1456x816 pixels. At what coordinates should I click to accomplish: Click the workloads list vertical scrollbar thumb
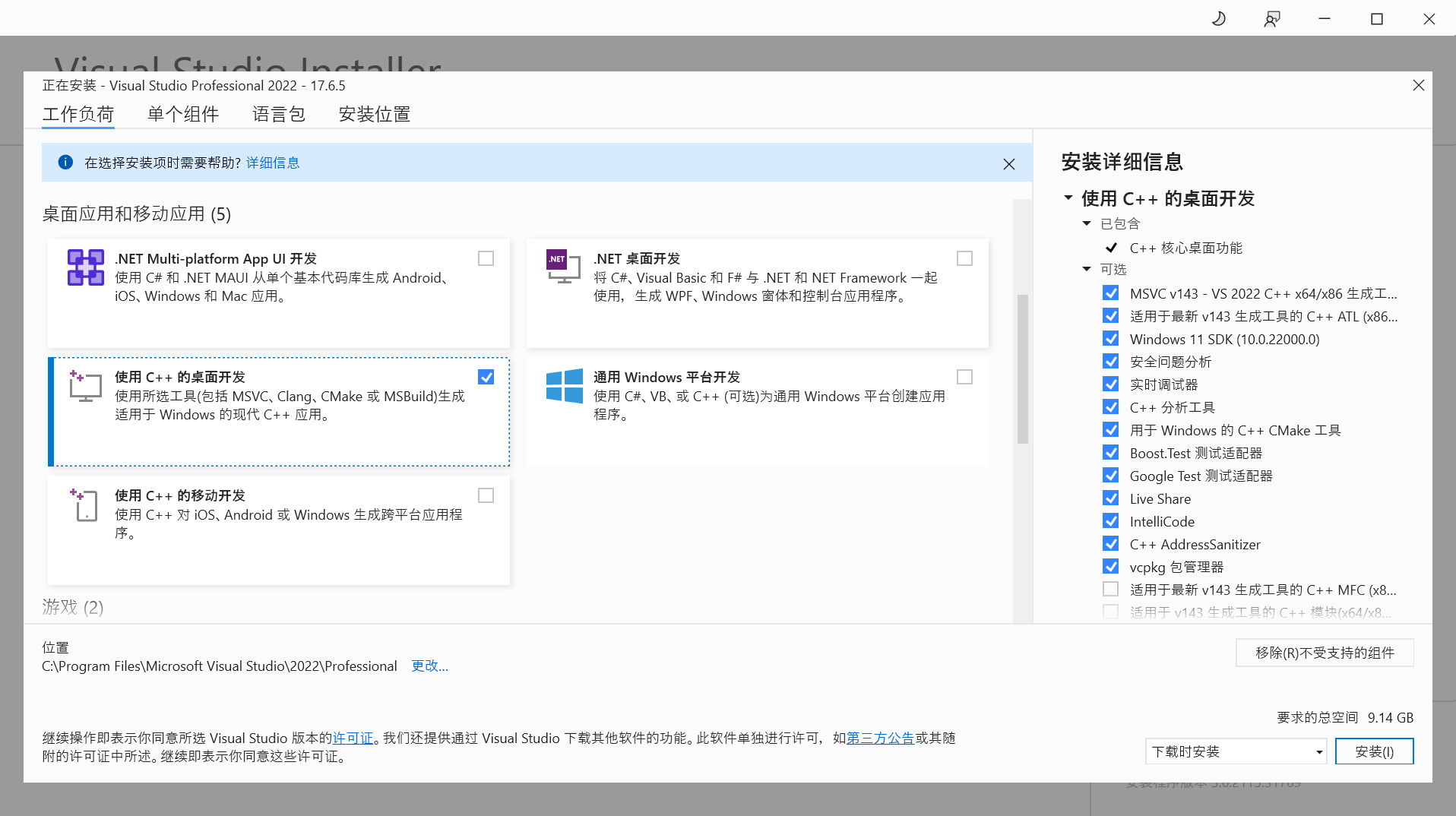click(x=1023, y=368)
